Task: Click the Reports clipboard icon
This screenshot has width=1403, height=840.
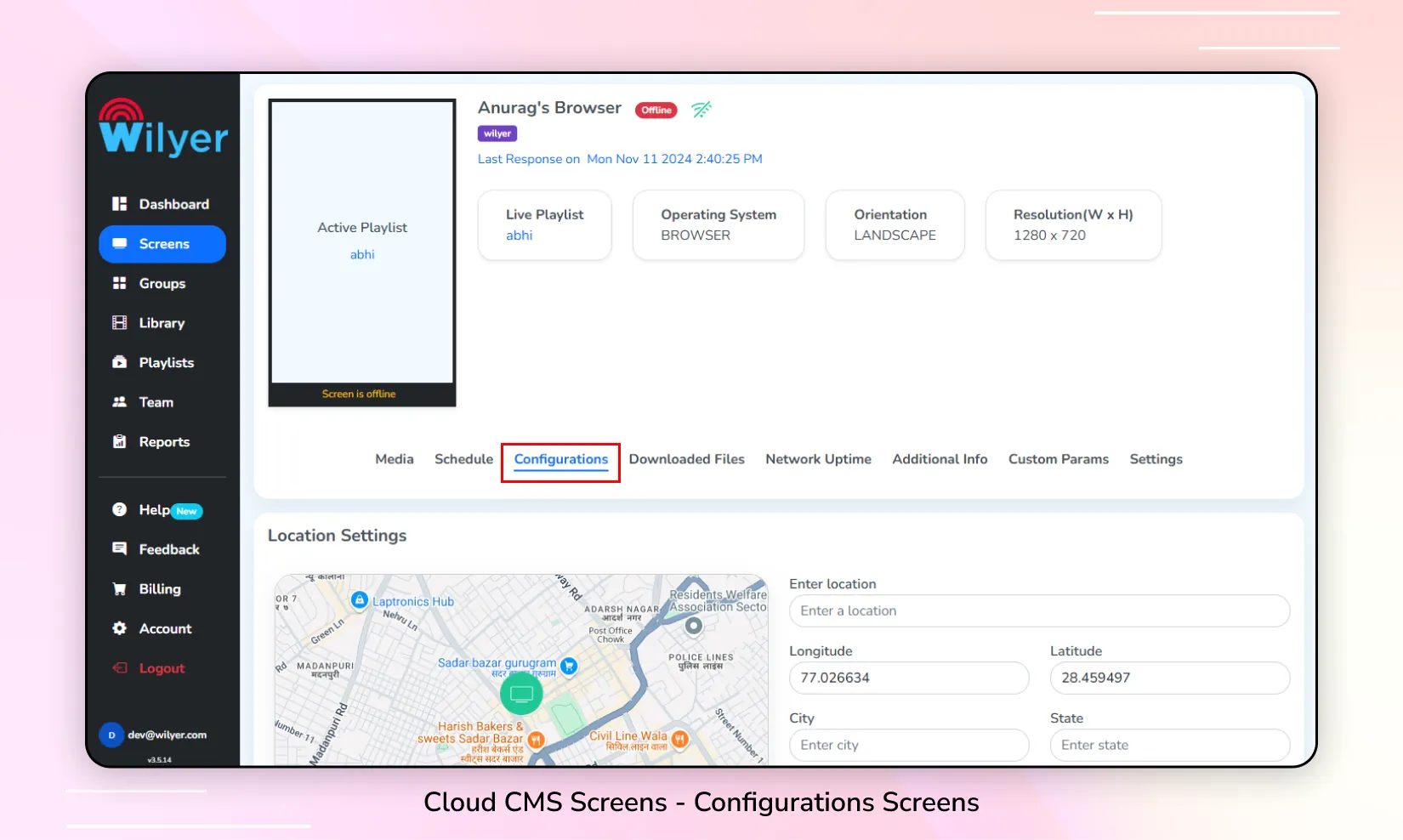Action: [120, 442]
